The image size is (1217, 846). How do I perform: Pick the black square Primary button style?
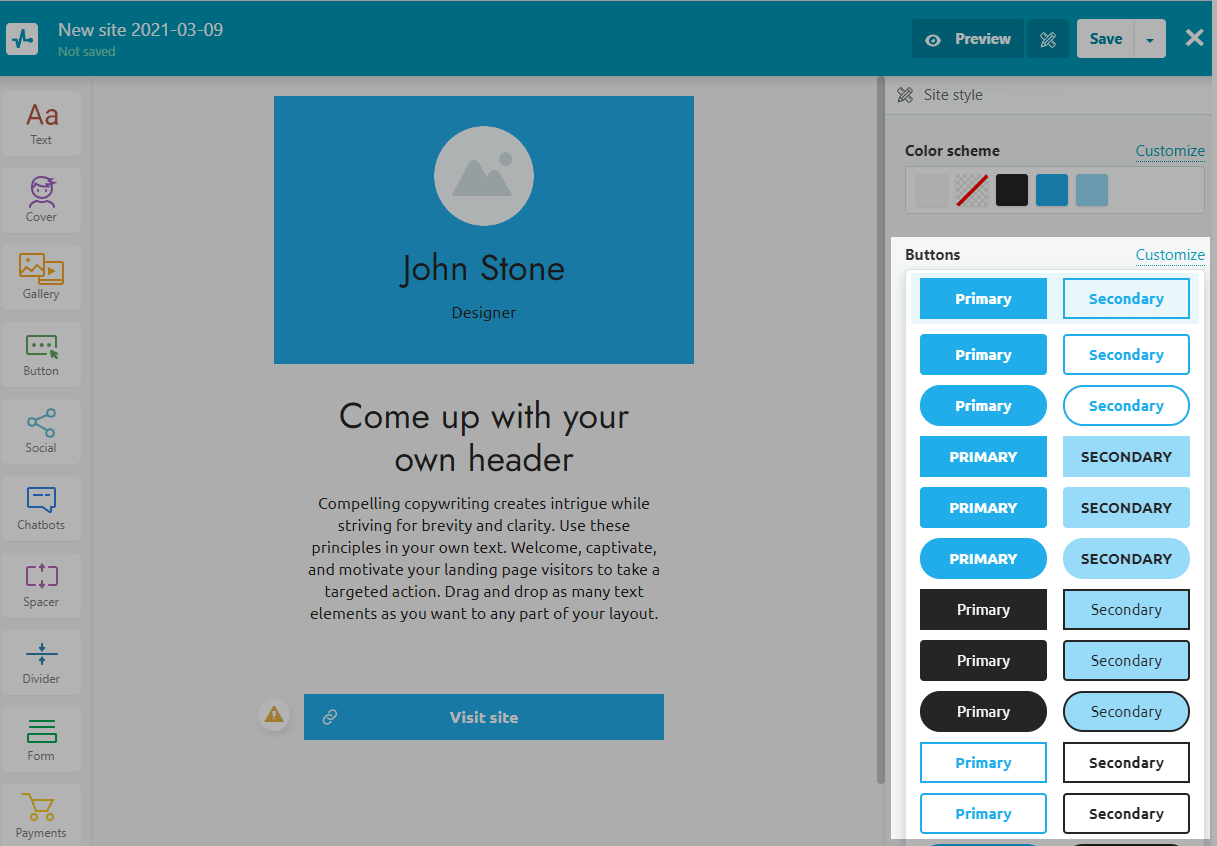(983, 610)
